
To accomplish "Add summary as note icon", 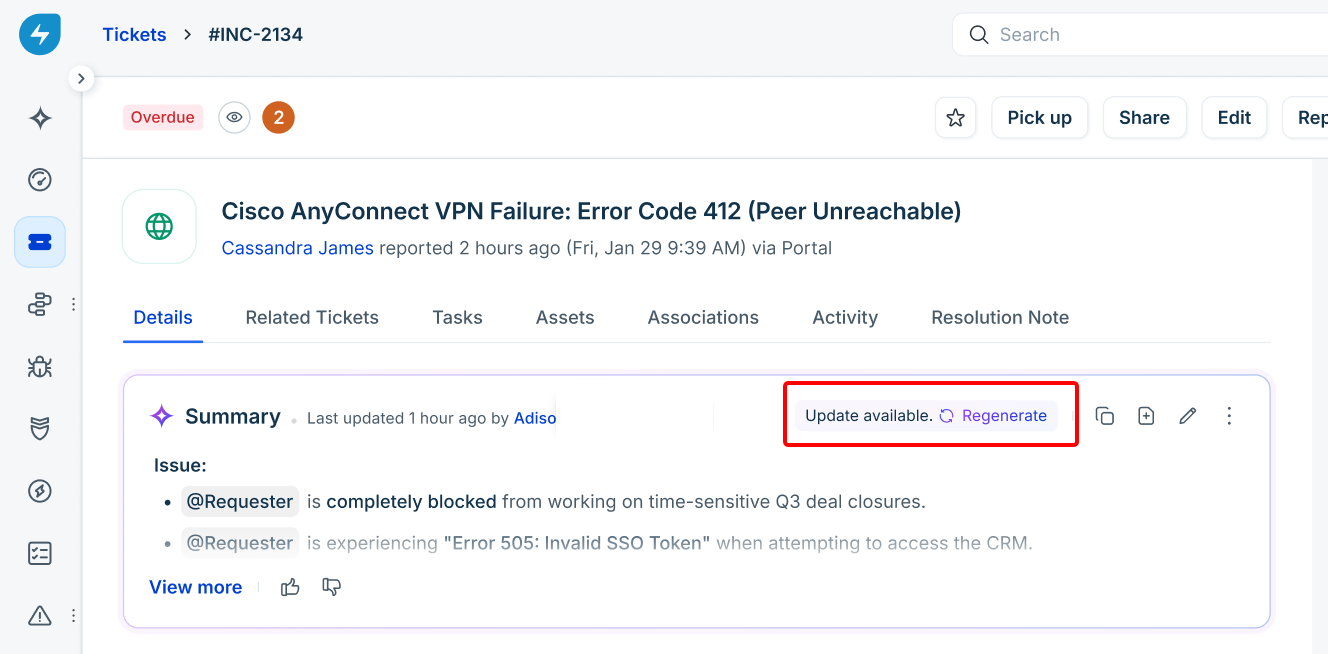I will tap(1146, 416).
